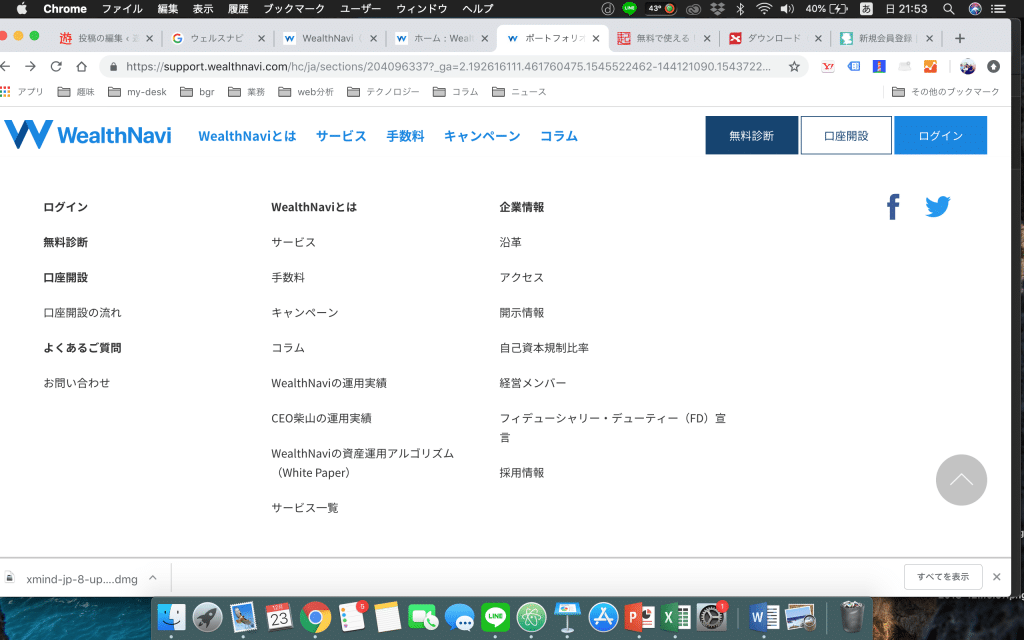Open the White Paper algorithm footer link
The image size is (1024, 640).
[362, 463]
